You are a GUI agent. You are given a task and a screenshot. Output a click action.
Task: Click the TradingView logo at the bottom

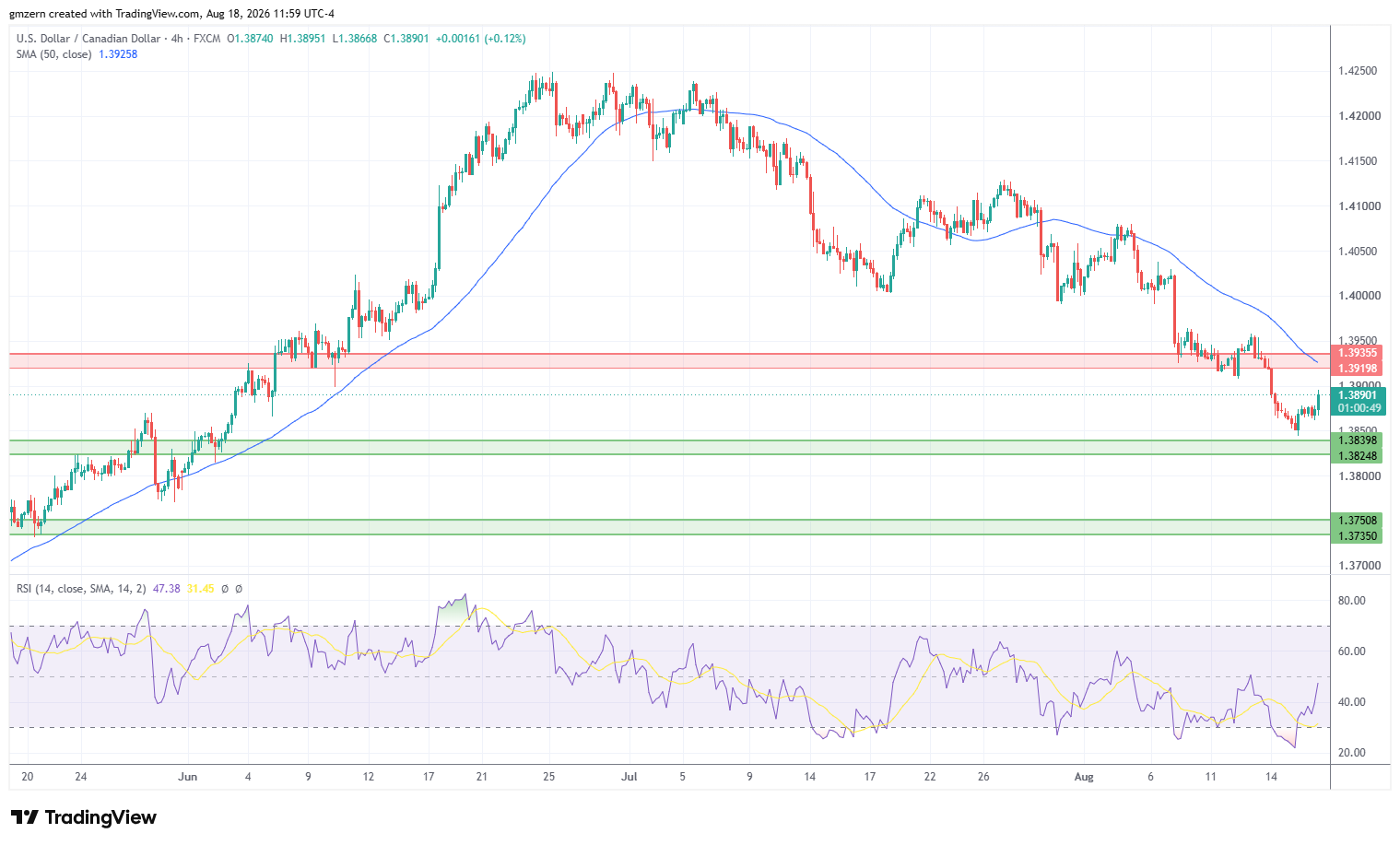83,817
